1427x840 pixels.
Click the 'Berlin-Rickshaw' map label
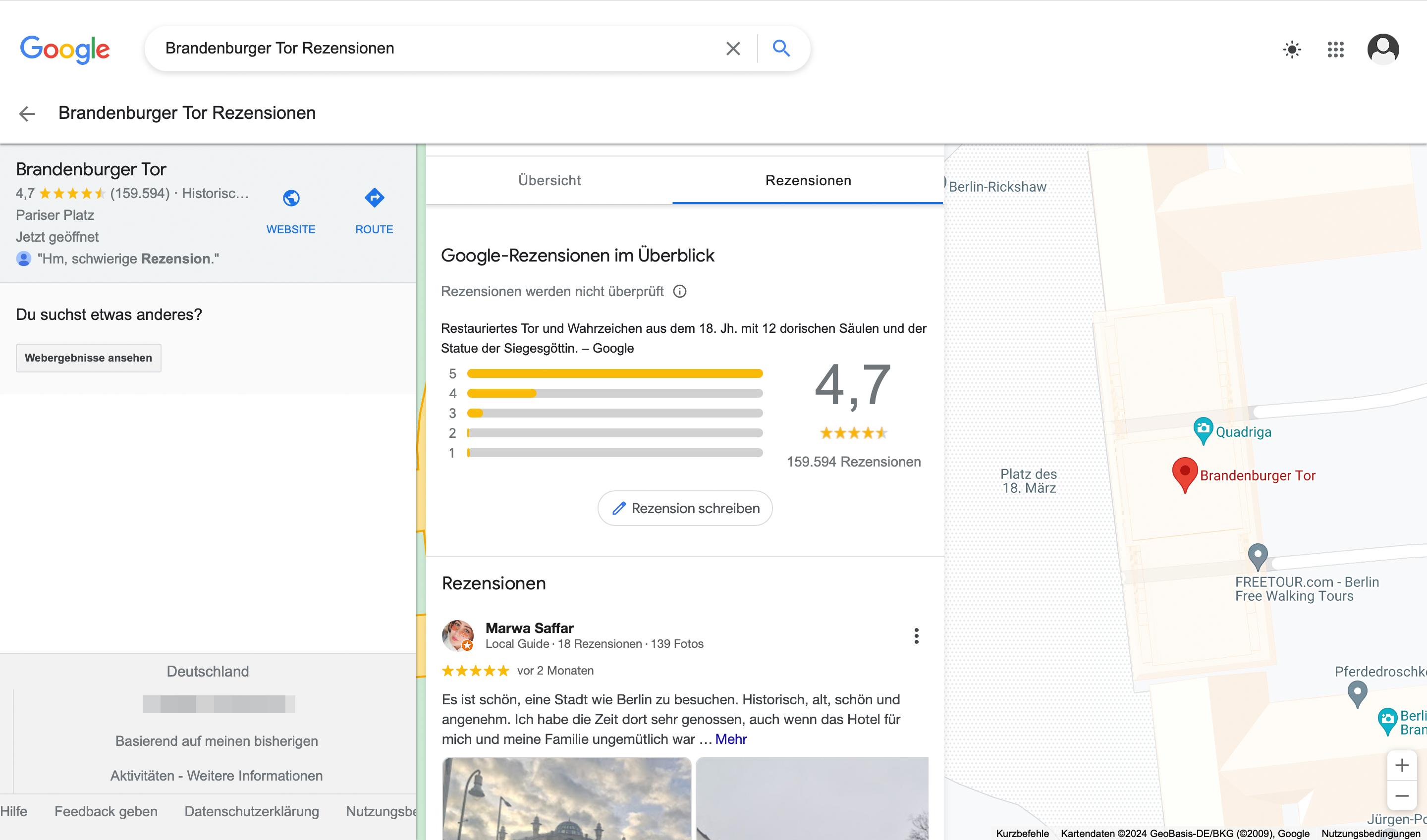coord(997,187)
